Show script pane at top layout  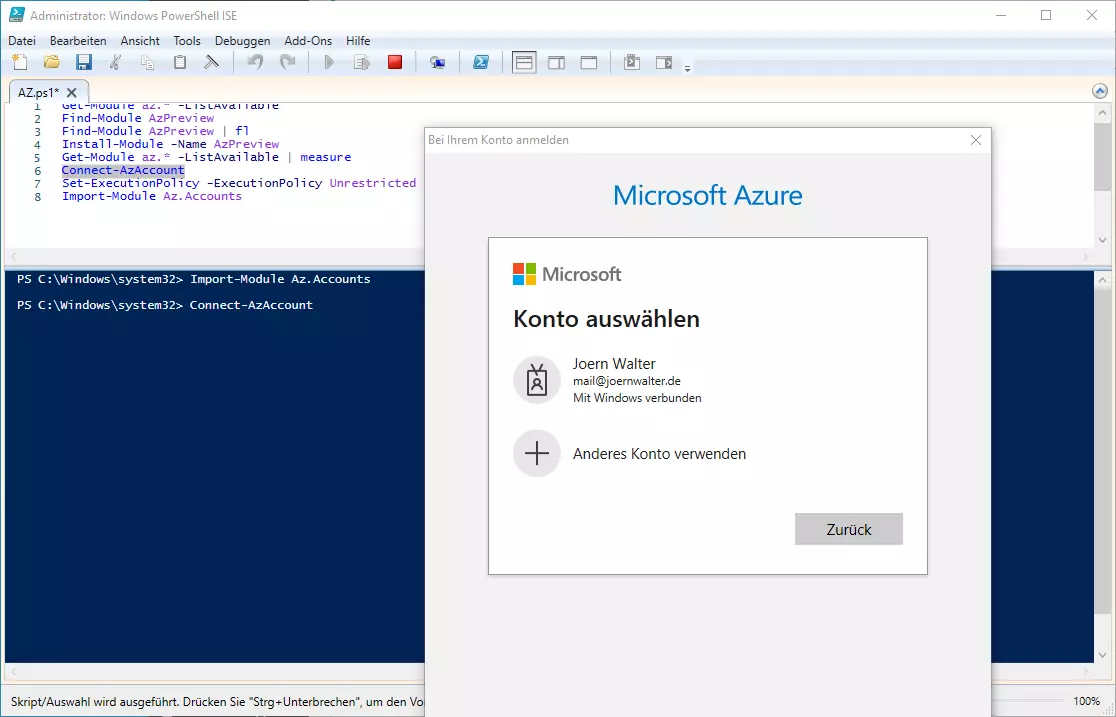(x=524, y=62)
